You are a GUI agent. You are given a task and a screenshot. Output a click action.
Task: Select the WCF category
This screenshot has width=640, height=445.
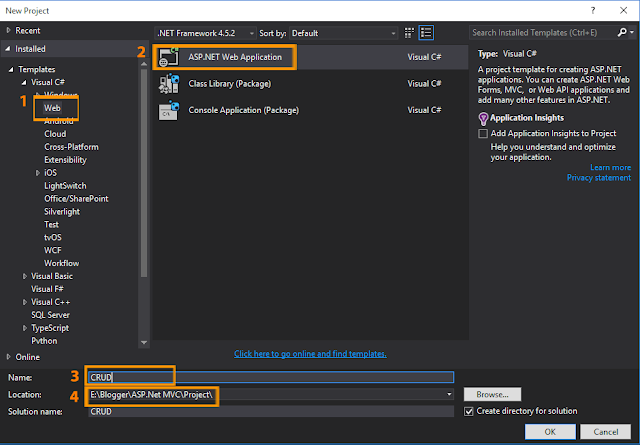[x=53, y=250]
